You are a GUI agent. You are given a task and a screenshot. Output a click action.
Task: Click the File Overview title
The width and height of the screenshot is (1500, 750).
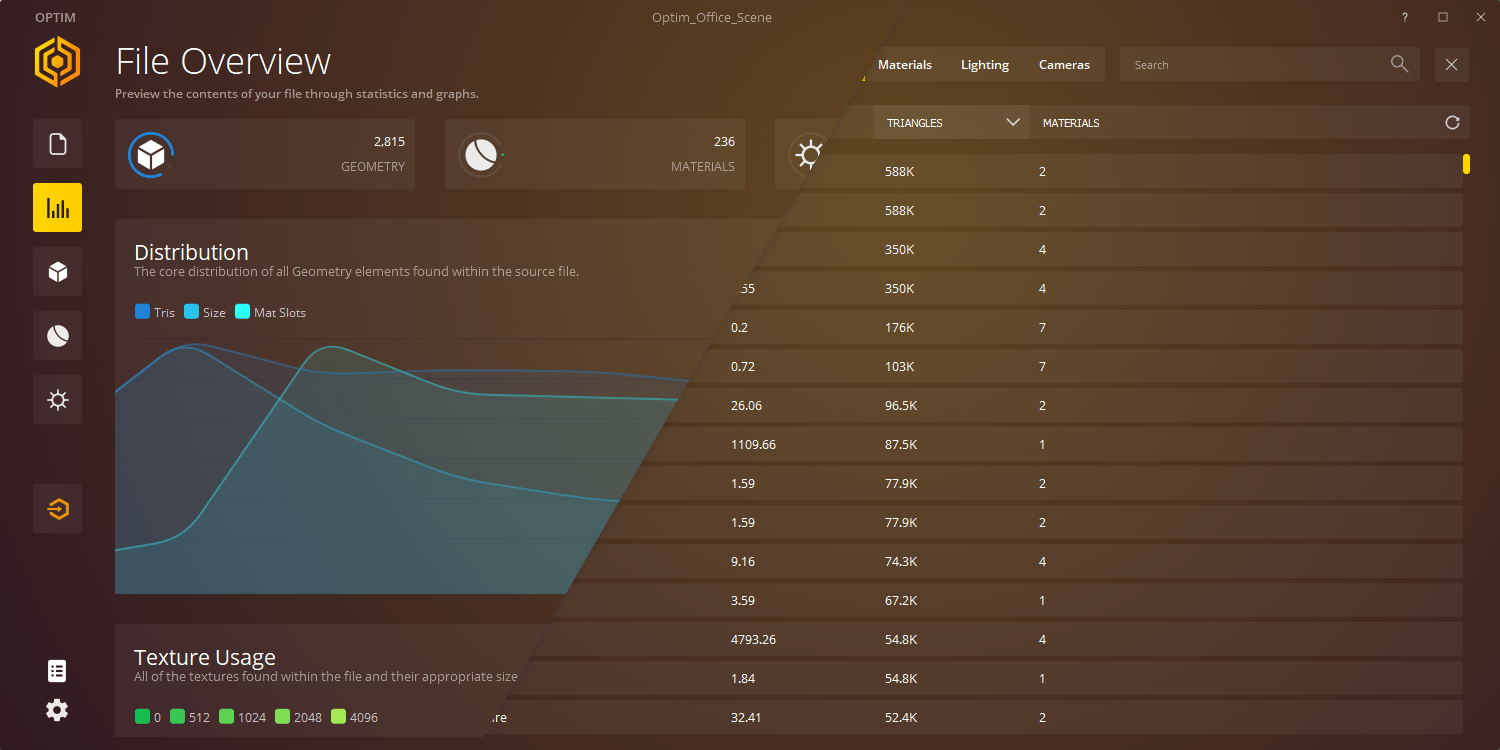coord(223,61)
